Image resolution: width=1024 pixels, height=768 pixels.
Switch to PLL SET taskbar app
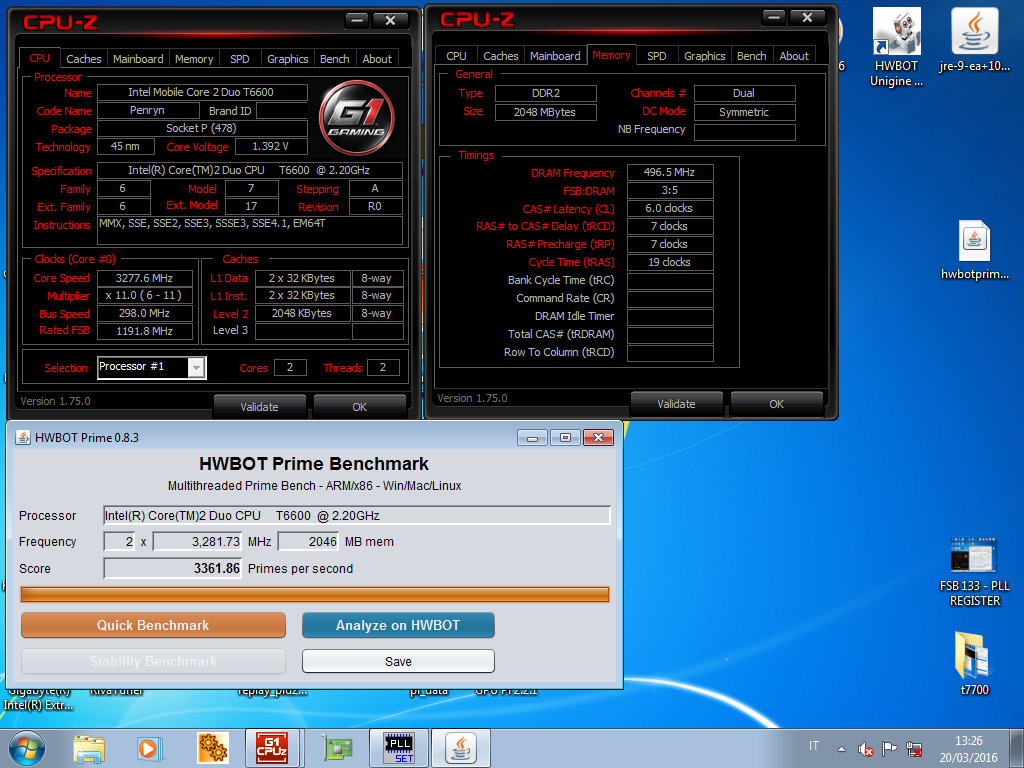(399, 748)
